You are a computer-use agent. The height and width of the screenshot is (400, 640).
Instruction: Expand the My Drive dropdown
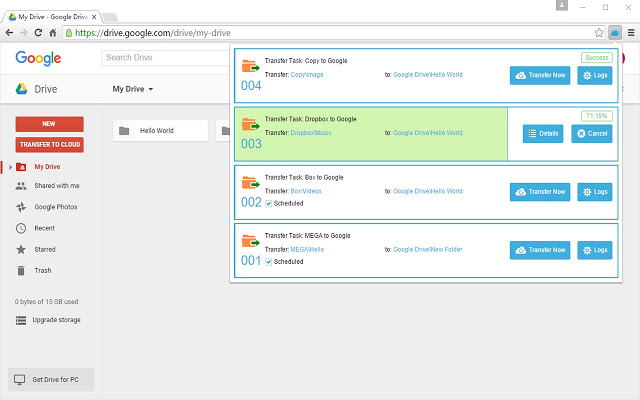[x=133, y=89]
